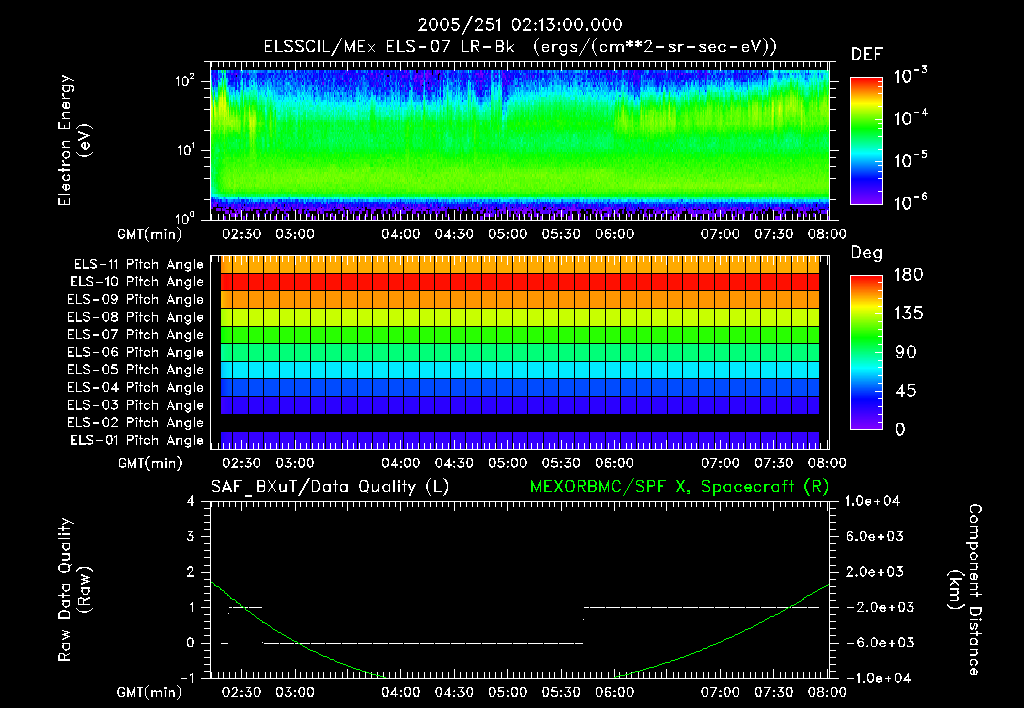Click the Deg pitch angle color bar
The width and height of the screenshot is (1024, 708).
coord(866,352)
